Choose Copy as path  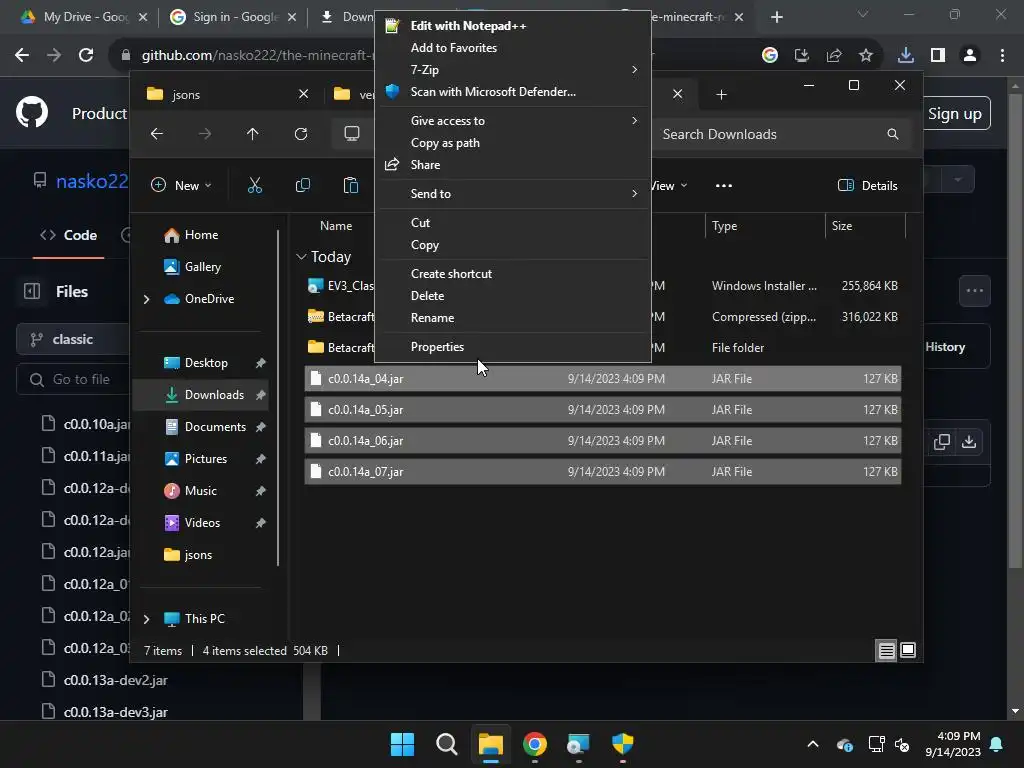513,143
